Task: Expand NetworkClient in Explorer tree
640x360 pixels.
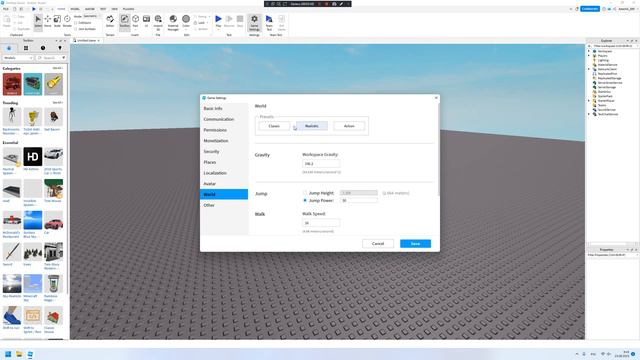Action: click(x=589, y=69)
